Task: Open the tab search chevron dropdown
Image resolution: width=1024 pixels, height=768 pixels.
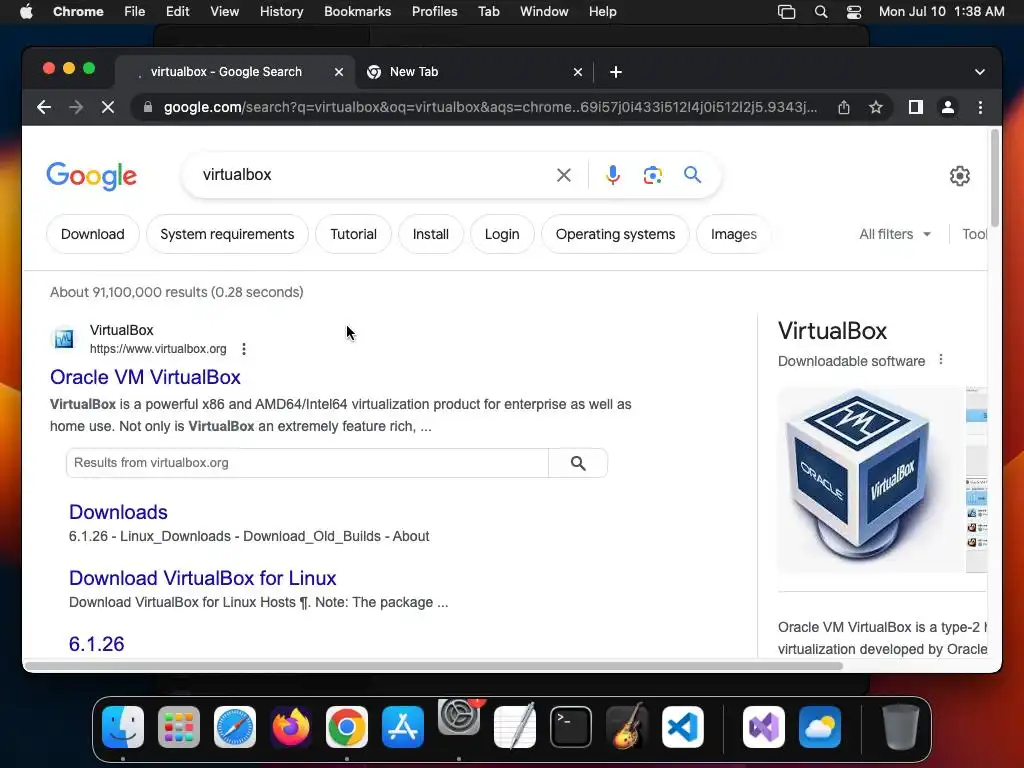Action: point(980,72)
